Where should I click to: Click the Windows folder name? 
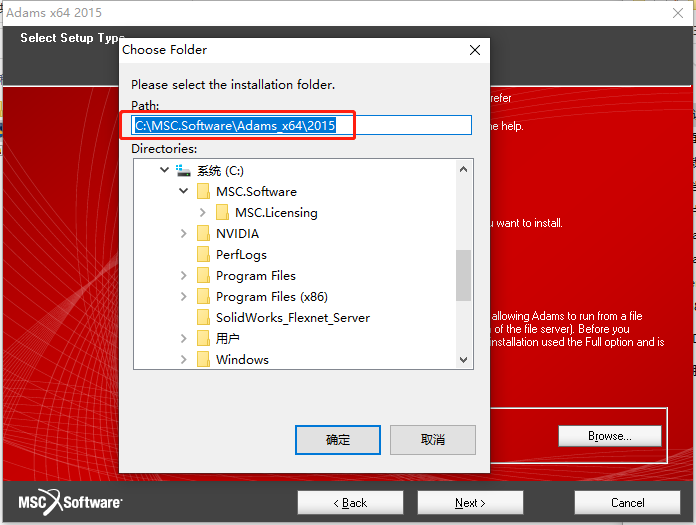pos(242,359)
